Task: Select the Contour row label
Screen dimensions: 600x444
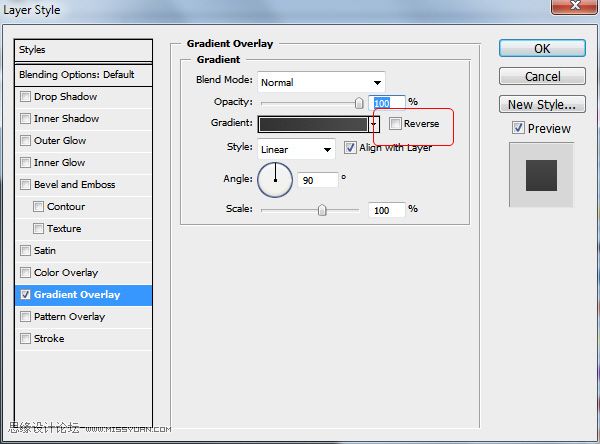Action: pyautogui.click(x=66, y=207)
